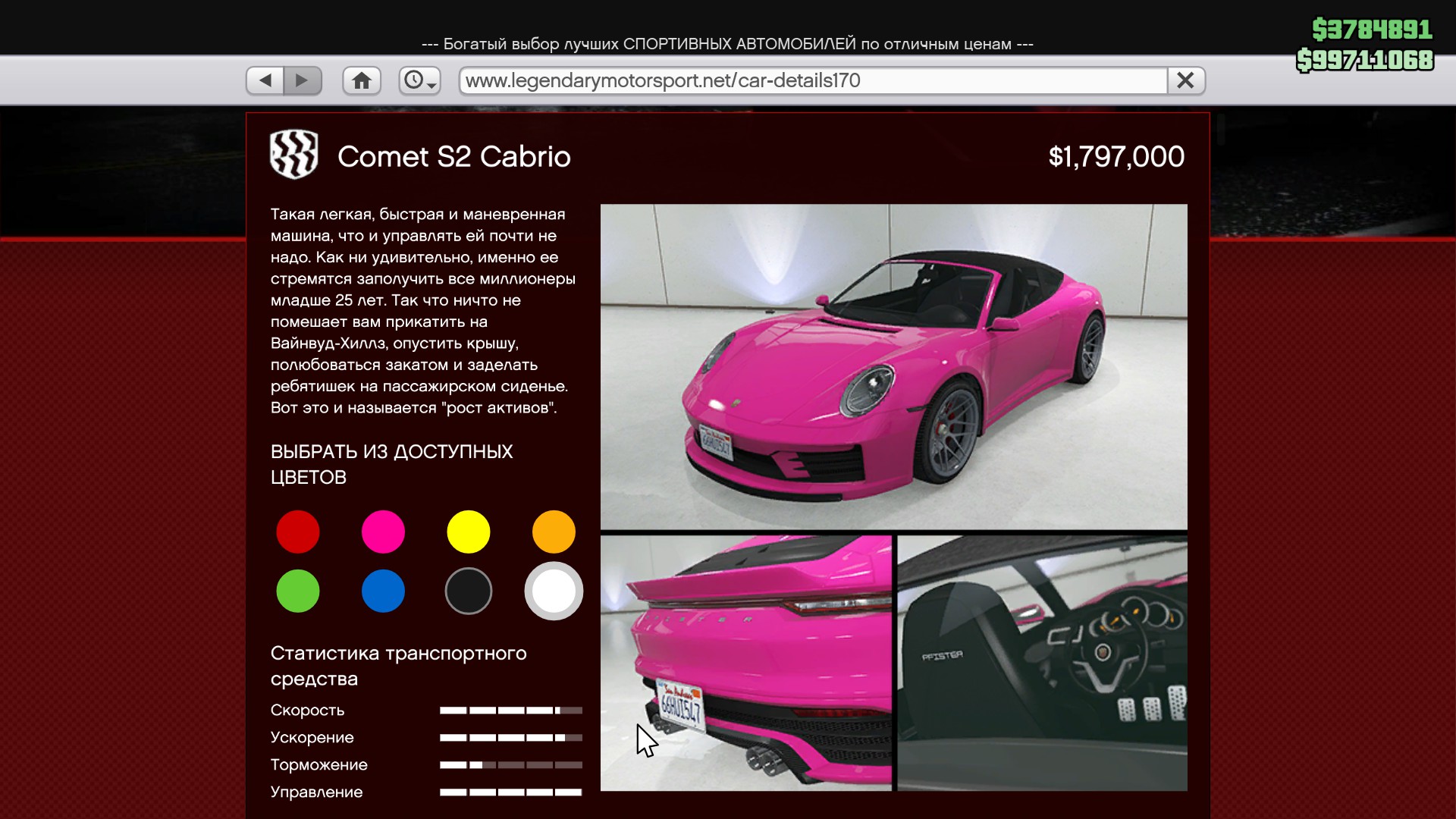The width and height of the screenshot is (1456, 819).
Task: Choose the yellow paint swatch
Action: point(469,532)
